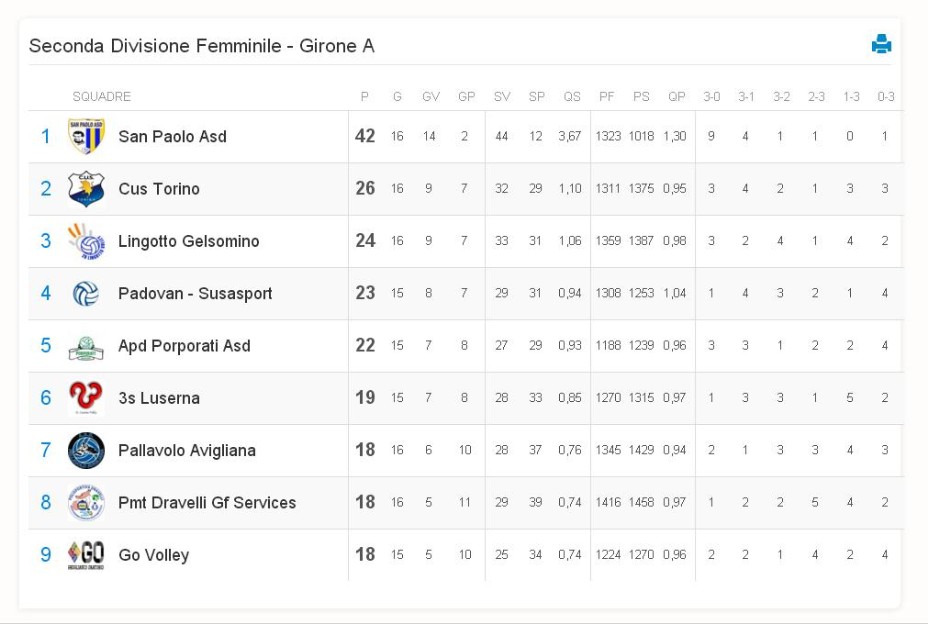Click the Cus Torino shield logo

point(86,189)
